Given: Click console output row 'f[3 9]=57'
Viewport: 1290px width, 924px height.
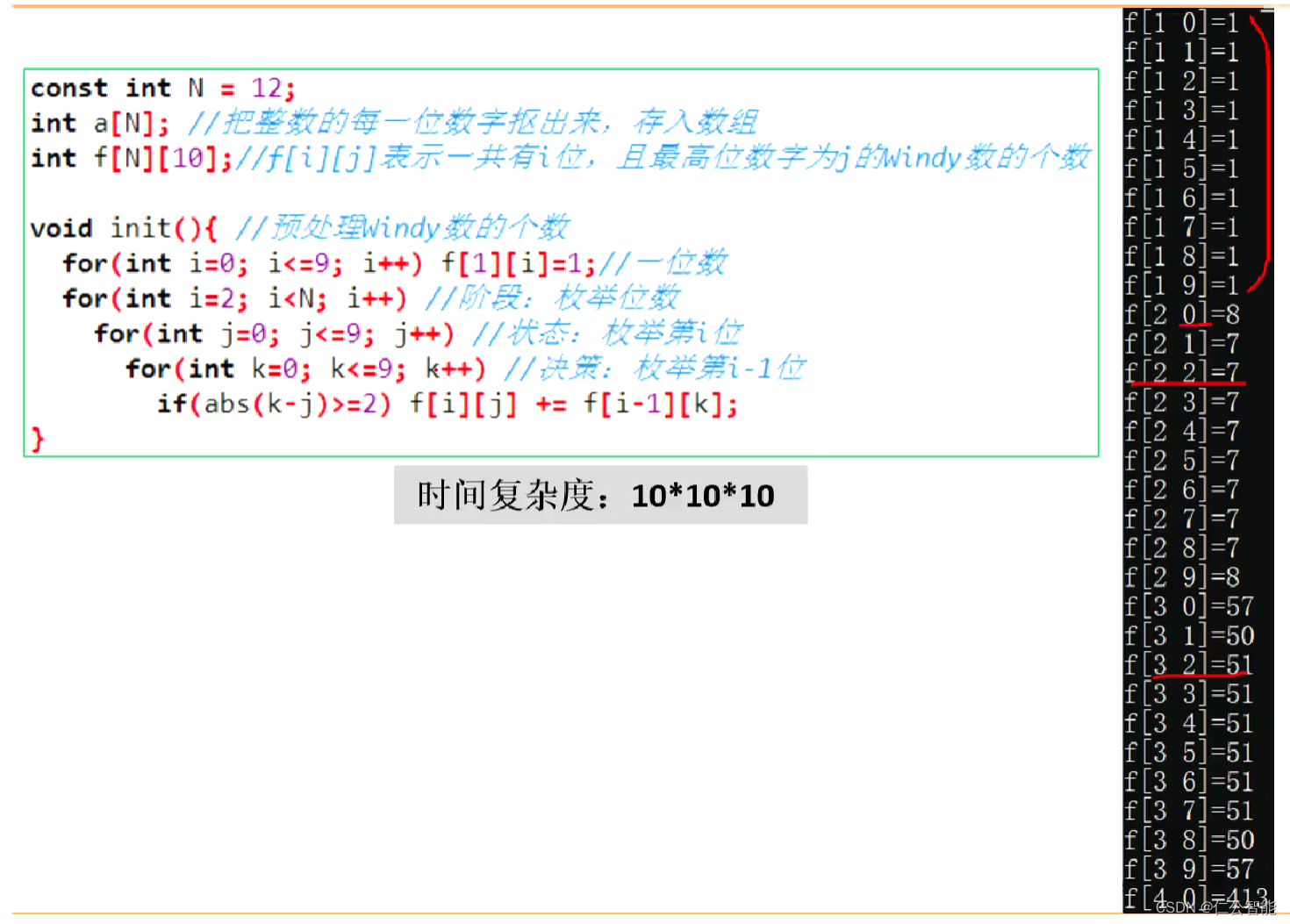Looking at the screenshot, I should [1189, 870].
